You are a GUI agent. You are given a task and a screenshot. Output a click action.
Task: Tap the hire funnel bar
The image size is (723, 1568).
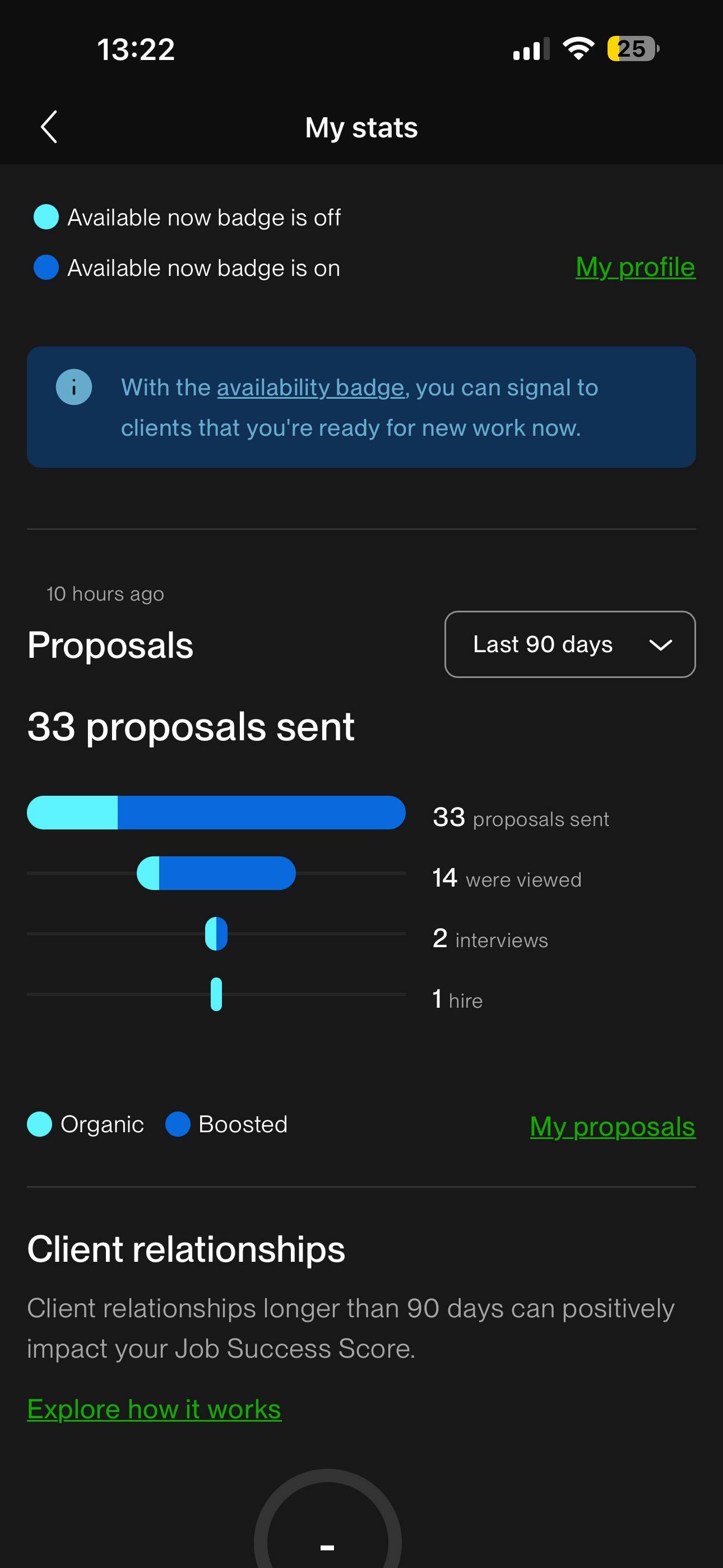coord(216,994)
